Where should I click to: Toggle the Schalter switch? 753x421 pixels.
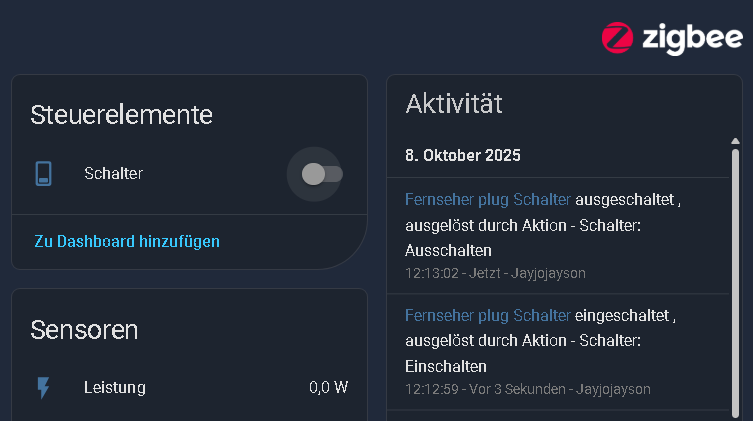pyautogui.click(x=322, y=174)
